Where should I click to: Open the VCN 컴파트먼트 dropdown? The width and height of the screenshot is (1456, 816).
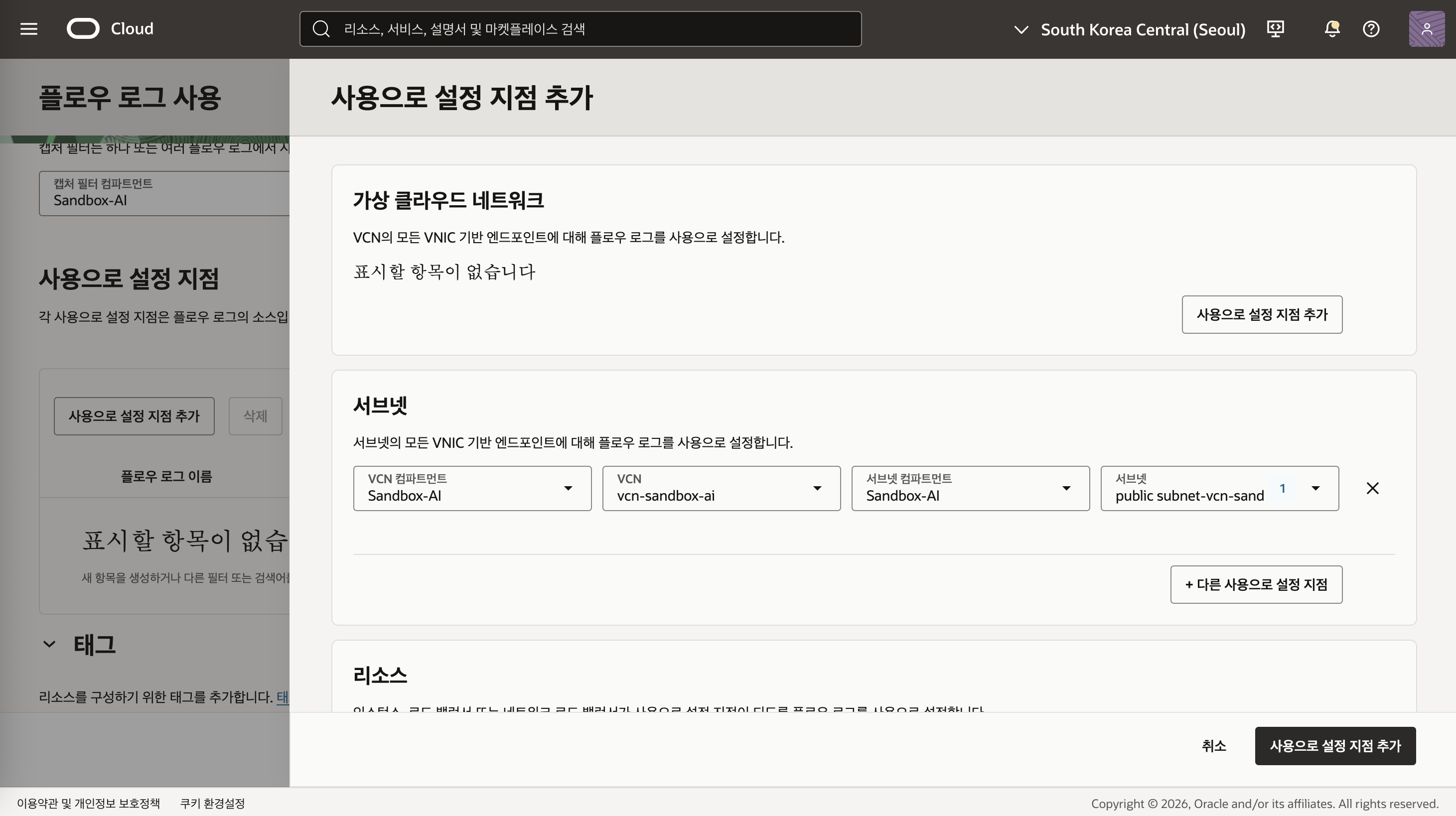click(x=472, y=488)
